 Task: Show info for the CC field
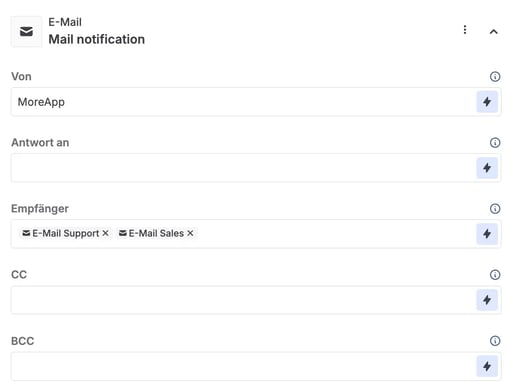(495, 275)
